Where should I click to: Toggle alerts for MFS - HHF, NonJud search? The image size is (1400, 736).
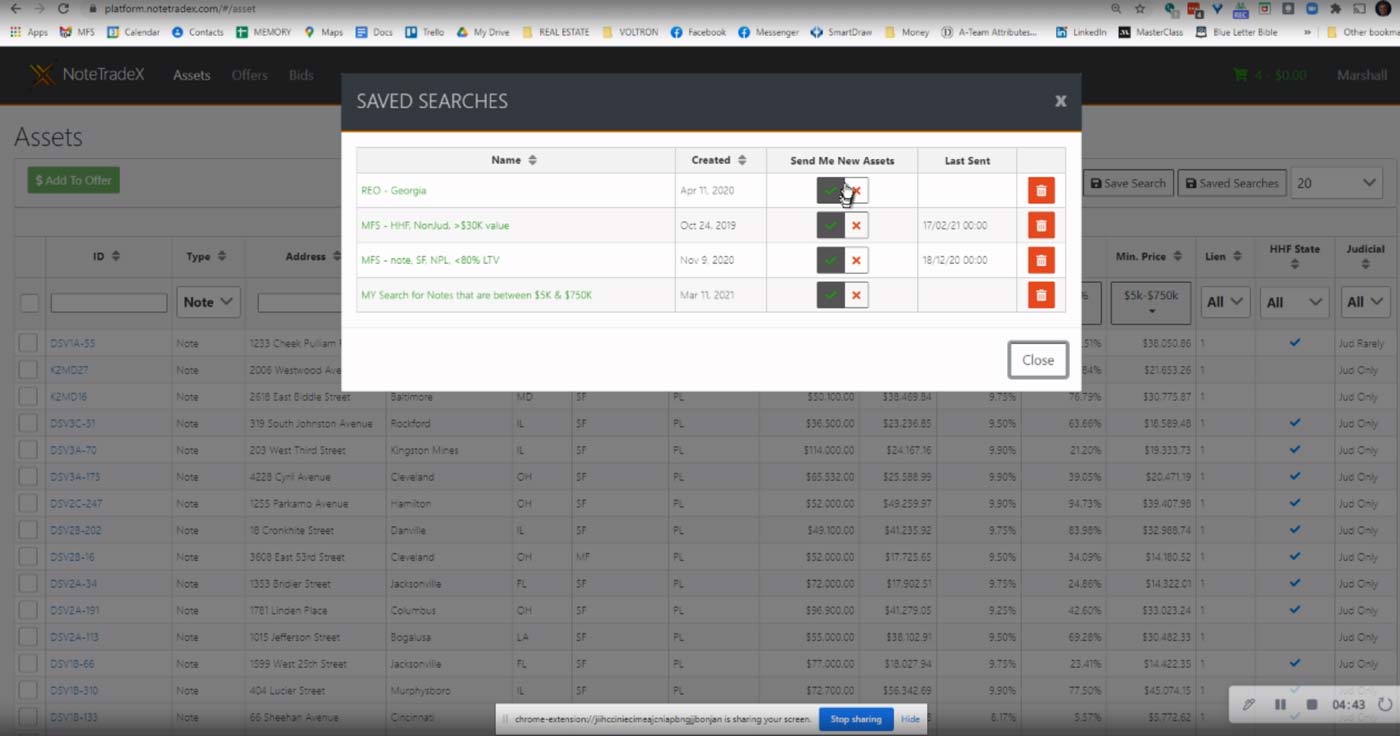842,225
